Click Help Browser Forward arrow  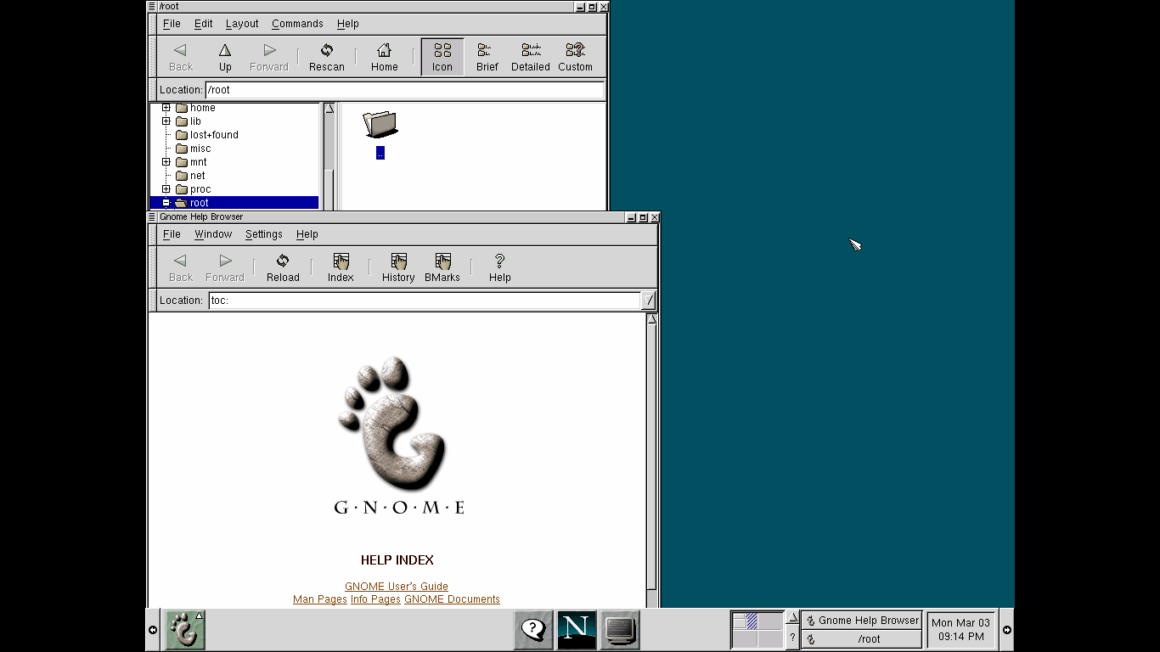tap(225, 268)
